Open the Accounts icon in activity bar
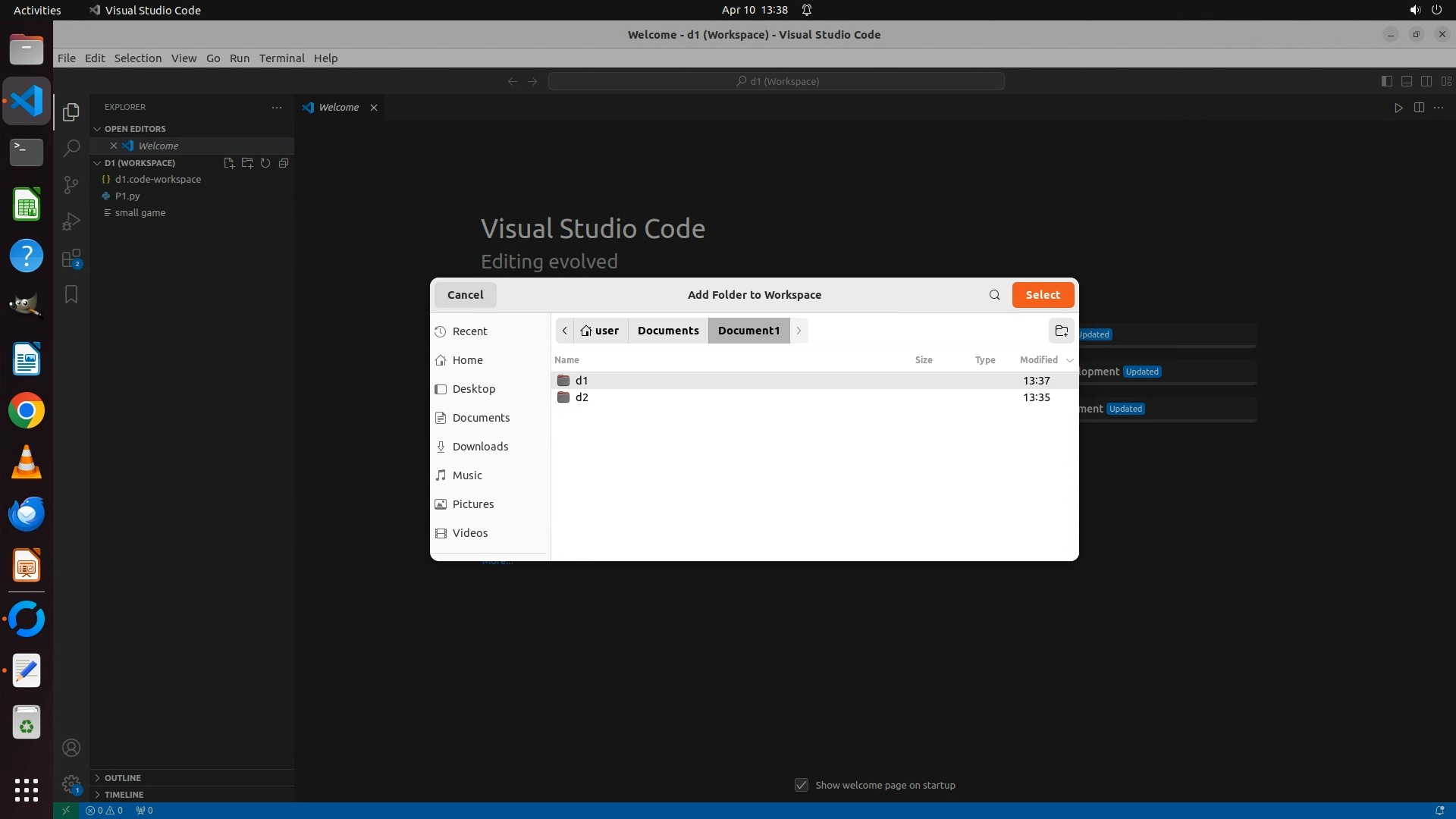Viewport: 1456px width, 819px height. tap(71, 748)
